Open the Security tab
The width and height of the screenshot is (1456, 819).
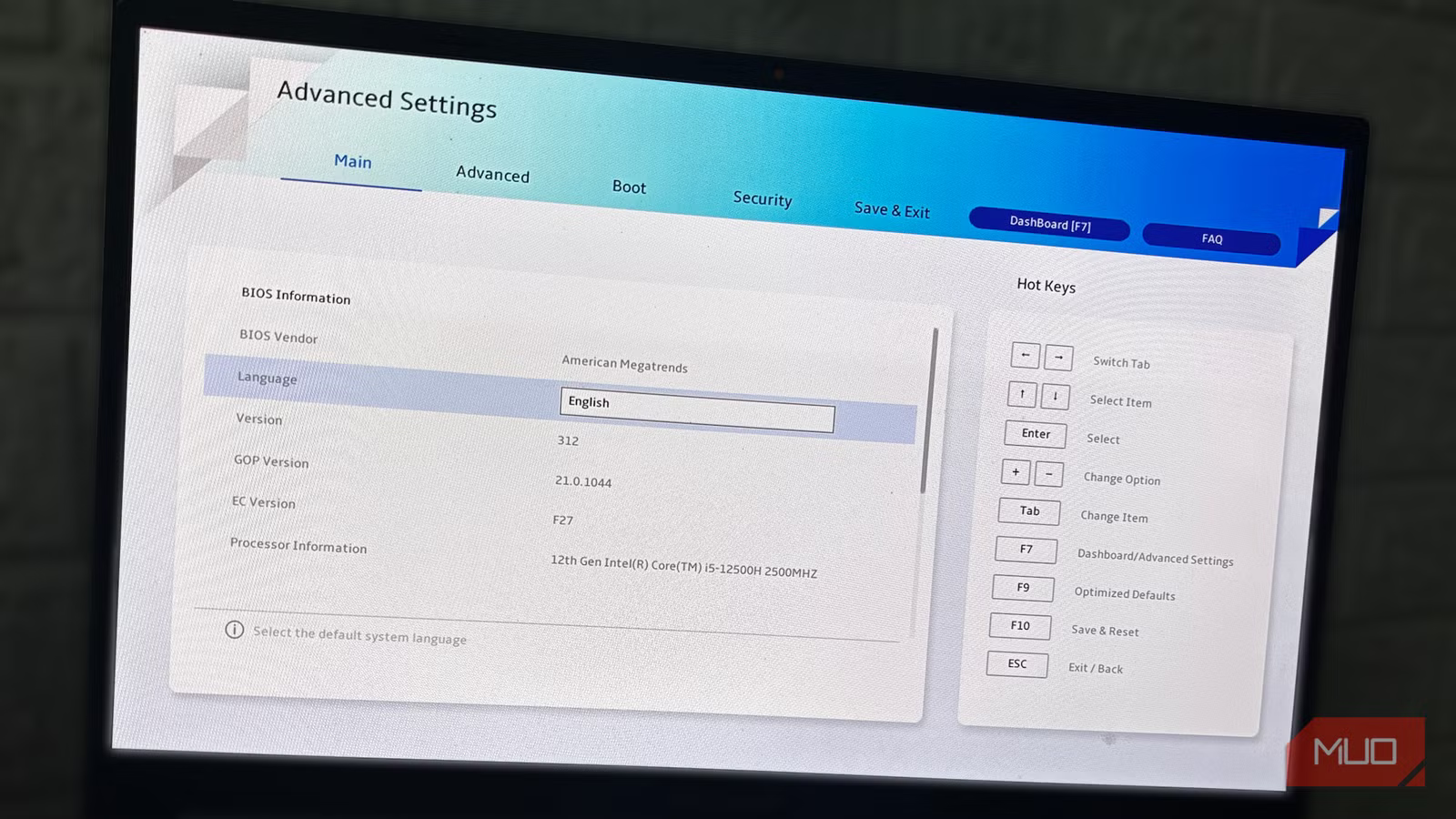pos(763,198)
